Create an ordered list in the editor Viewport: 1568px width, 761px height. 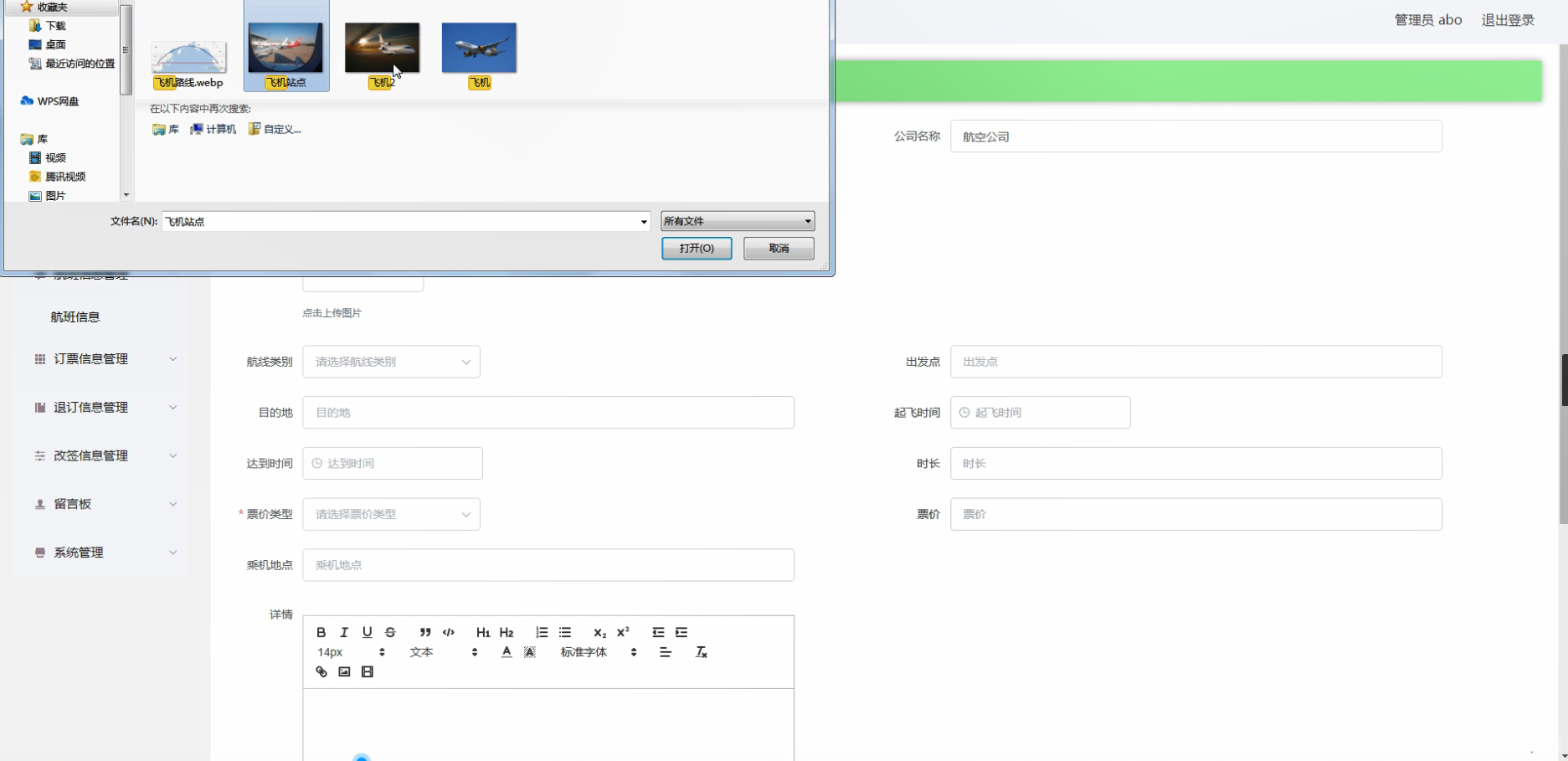(x=542, y=632)
